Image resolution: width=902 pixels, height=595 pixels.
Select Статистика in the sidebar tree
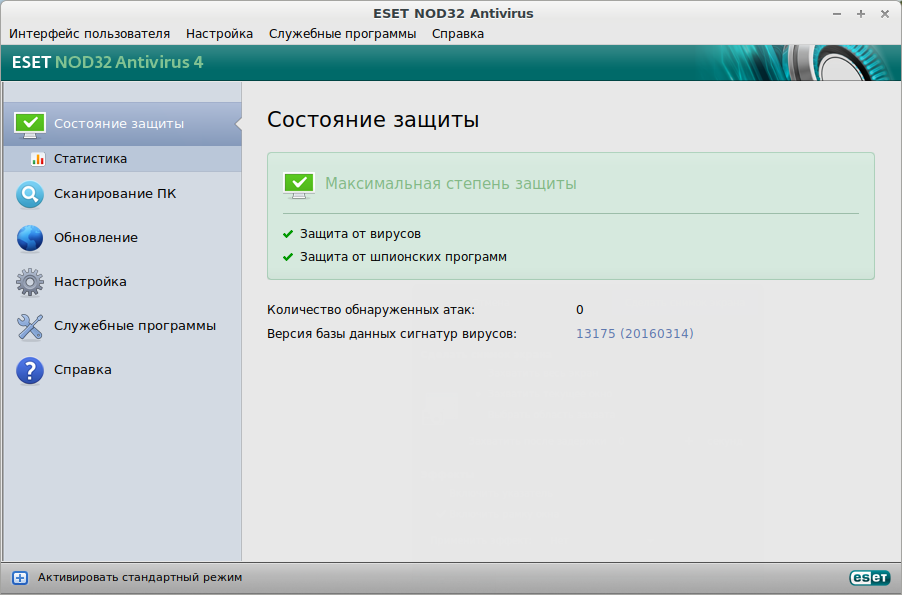[90, 158]
